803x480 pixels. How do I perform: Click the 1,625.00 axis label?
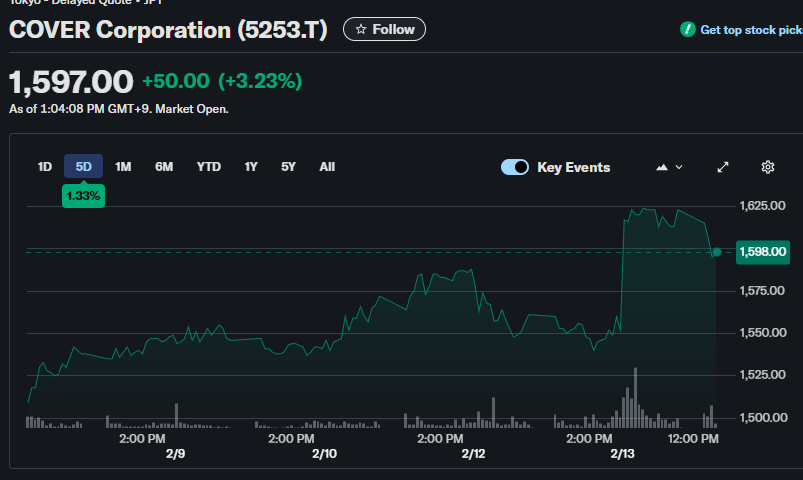tap(763, 206)
